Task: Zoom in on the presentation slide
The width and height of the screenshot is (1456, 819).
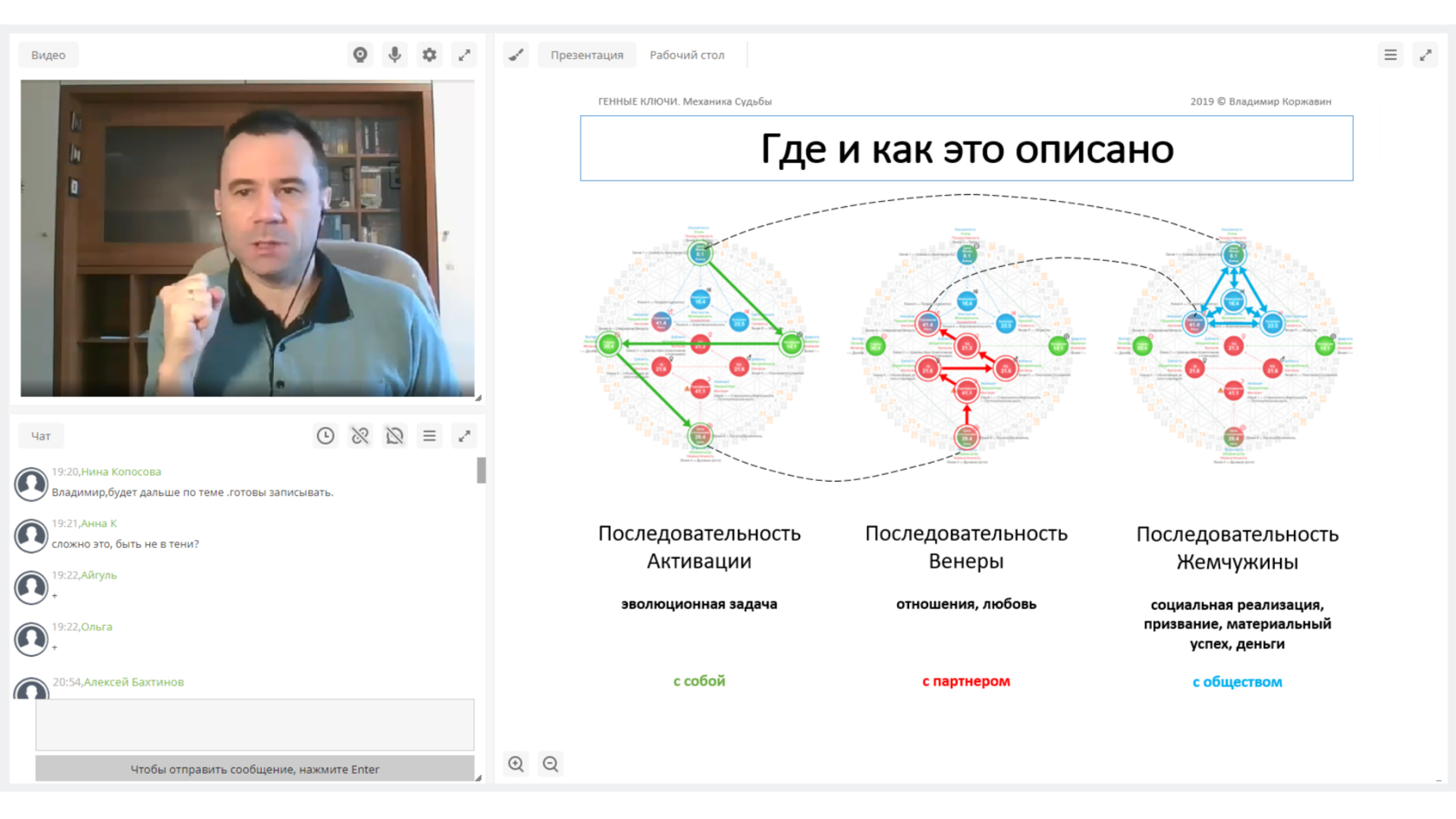Action: click(517, 764)
